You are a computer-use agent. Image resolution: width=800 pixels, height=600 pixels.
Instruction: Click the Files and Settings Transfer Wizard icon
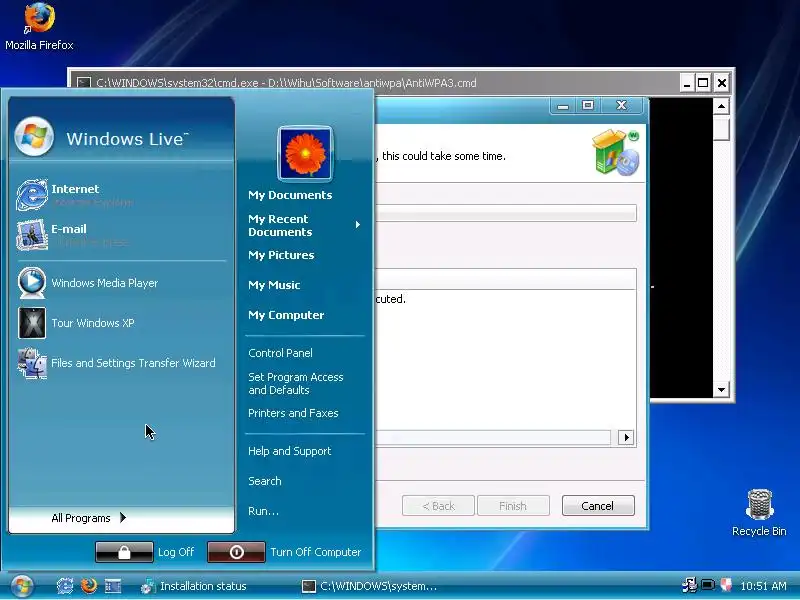[x=32, y=363]
